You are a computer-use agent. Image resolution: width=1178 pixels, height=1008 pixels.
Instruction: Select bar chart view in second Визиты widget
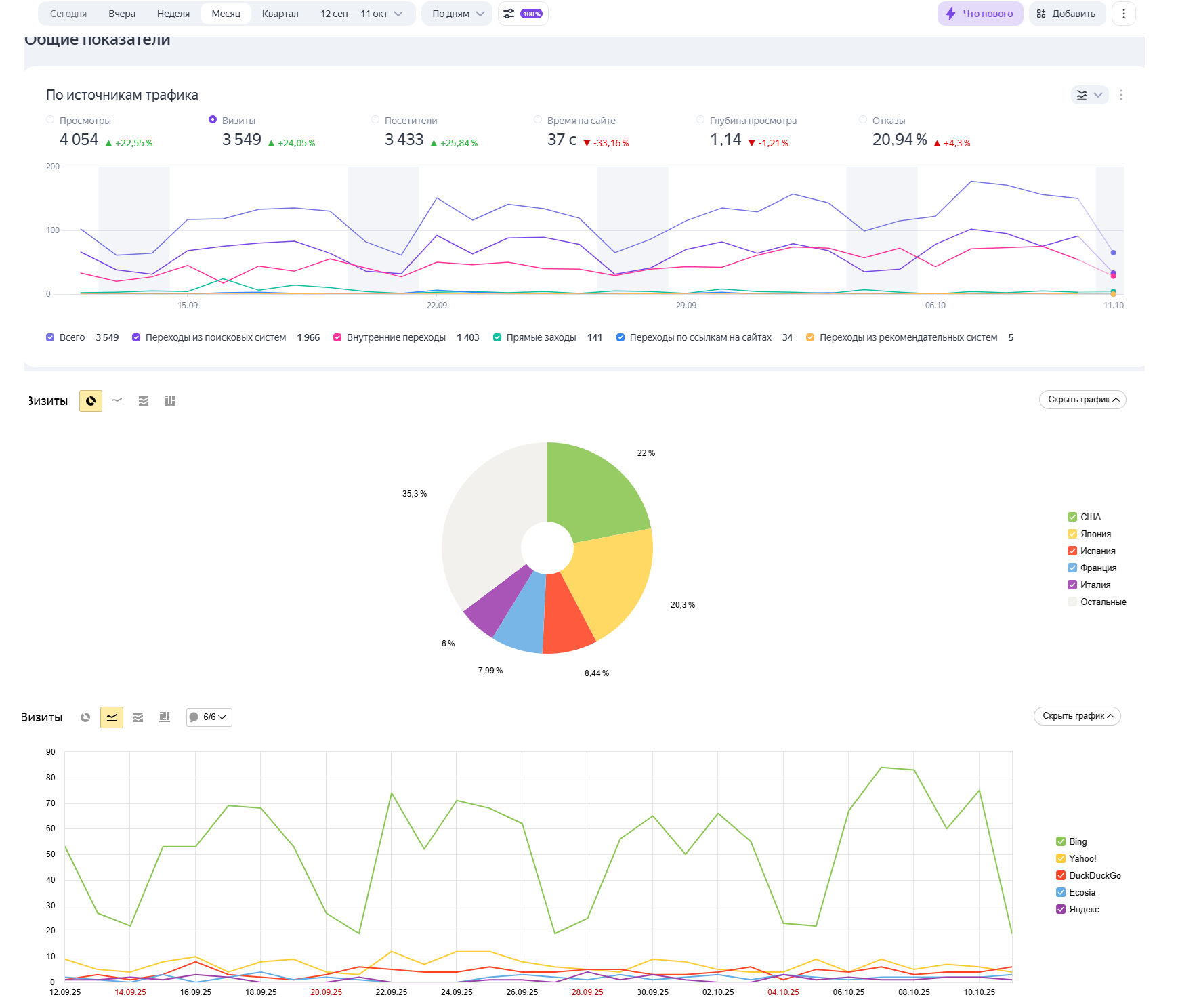[165, 717]
